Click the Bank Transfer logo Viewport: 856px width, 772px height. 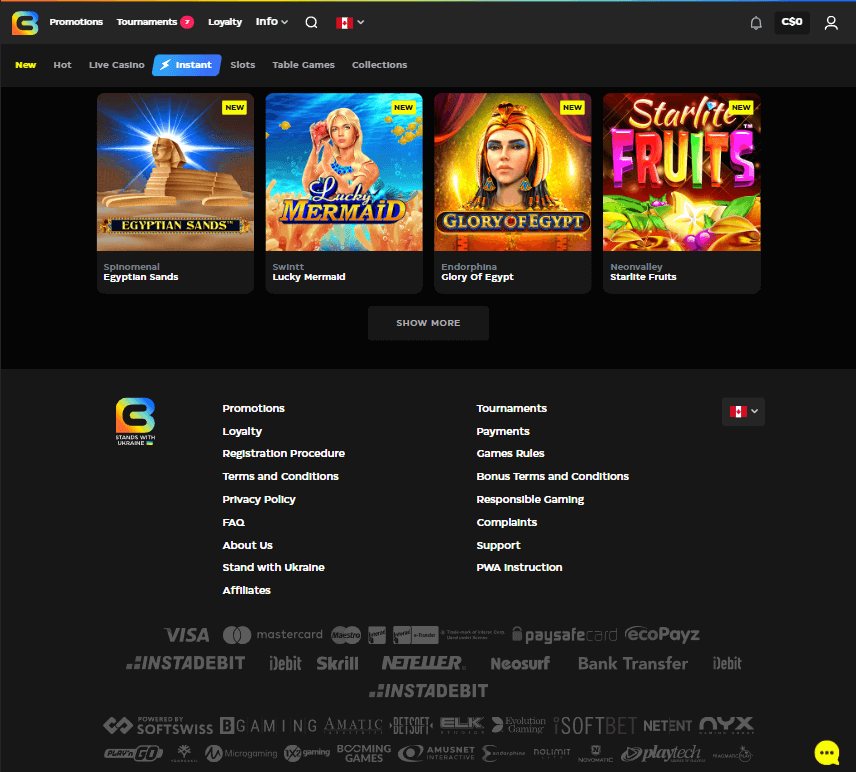633,663
